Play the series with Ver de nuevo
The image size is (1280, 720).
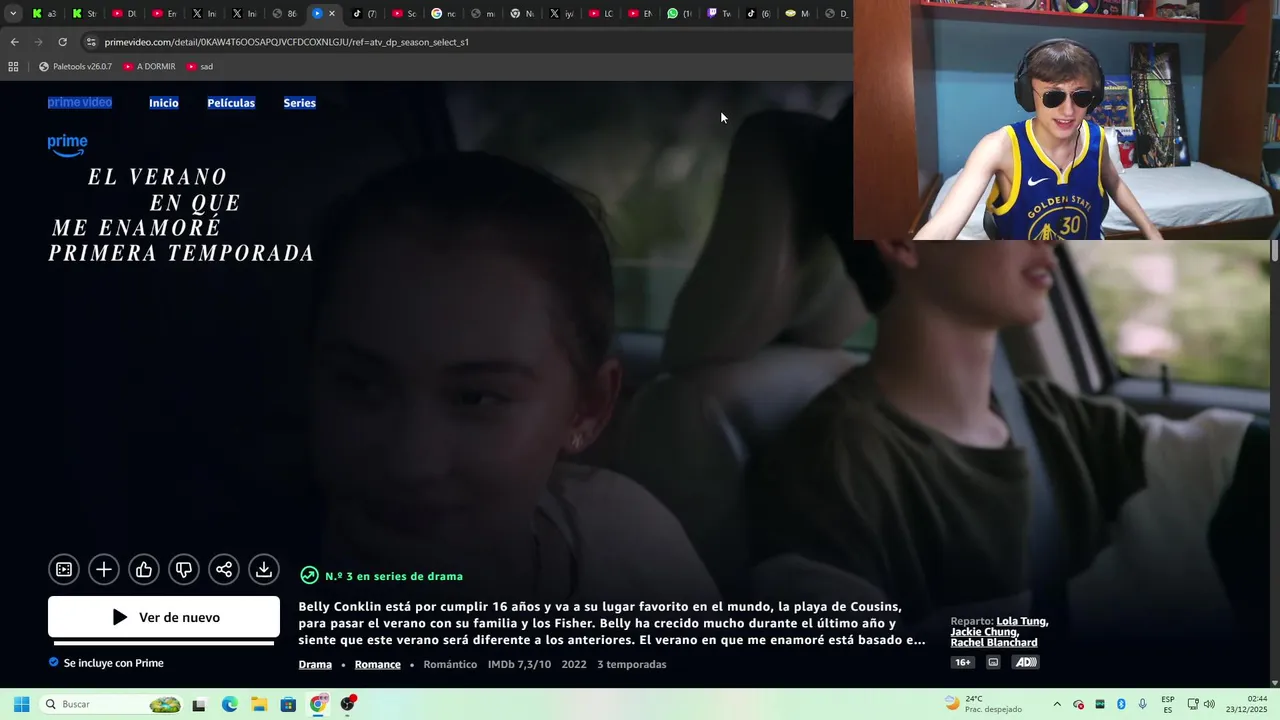coord(164,617)
